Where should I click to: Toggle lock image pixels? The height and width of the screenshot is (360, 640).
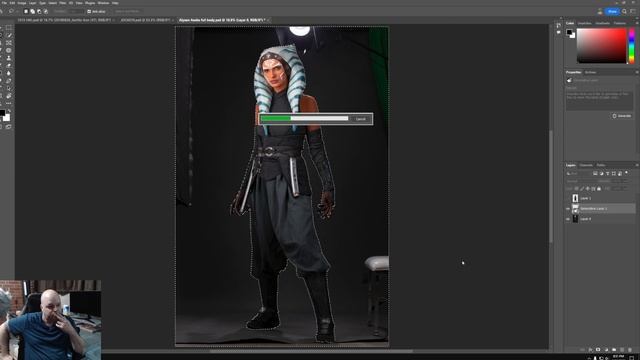[x=582, y=189]
